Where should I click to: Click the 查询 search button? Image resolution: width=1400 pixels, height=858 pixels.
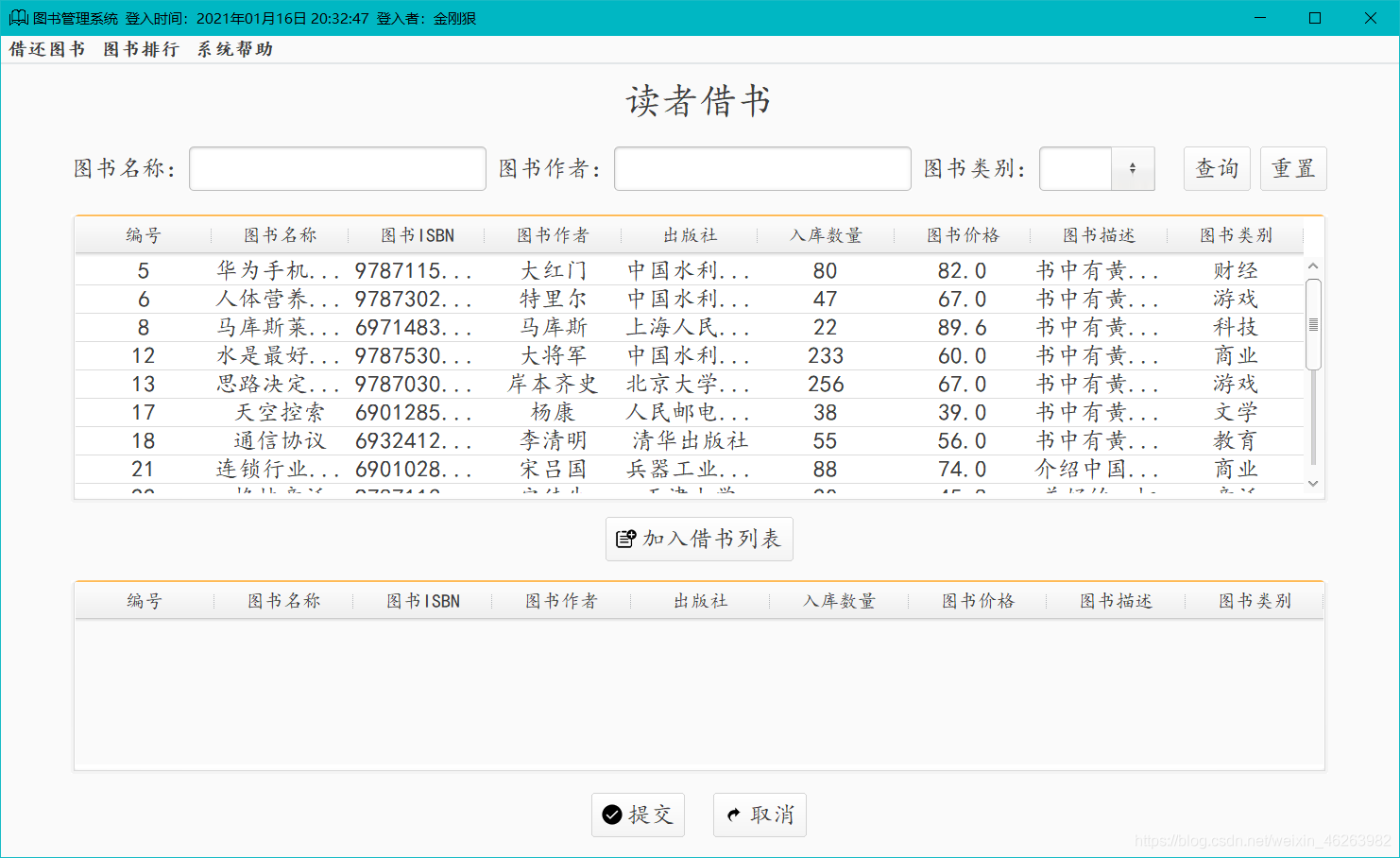(1217, 168)
